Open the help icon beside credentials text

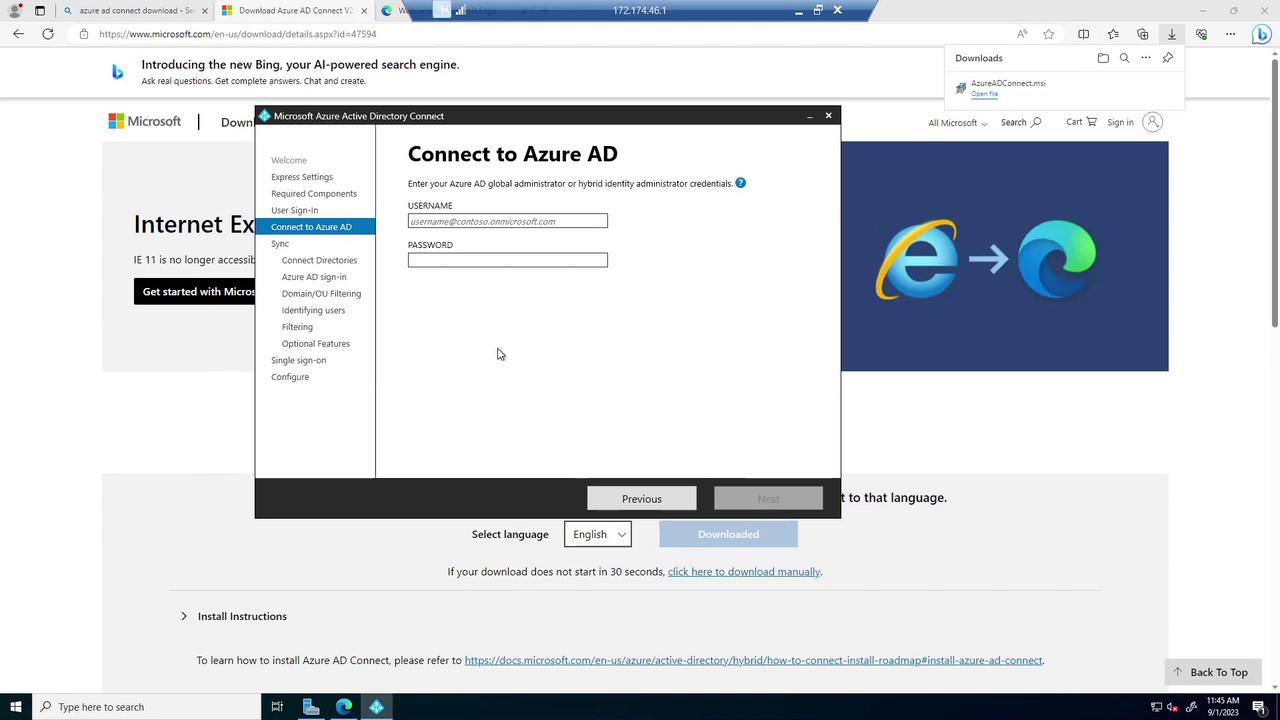point(740,183)
